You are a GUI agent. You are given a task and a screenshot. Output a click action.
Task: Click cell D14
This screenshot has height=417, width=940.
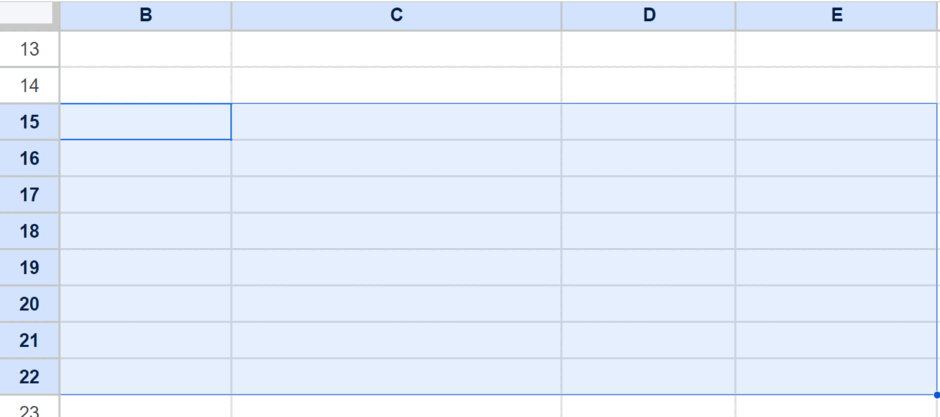pyautogui.click(x=649, y=86)
